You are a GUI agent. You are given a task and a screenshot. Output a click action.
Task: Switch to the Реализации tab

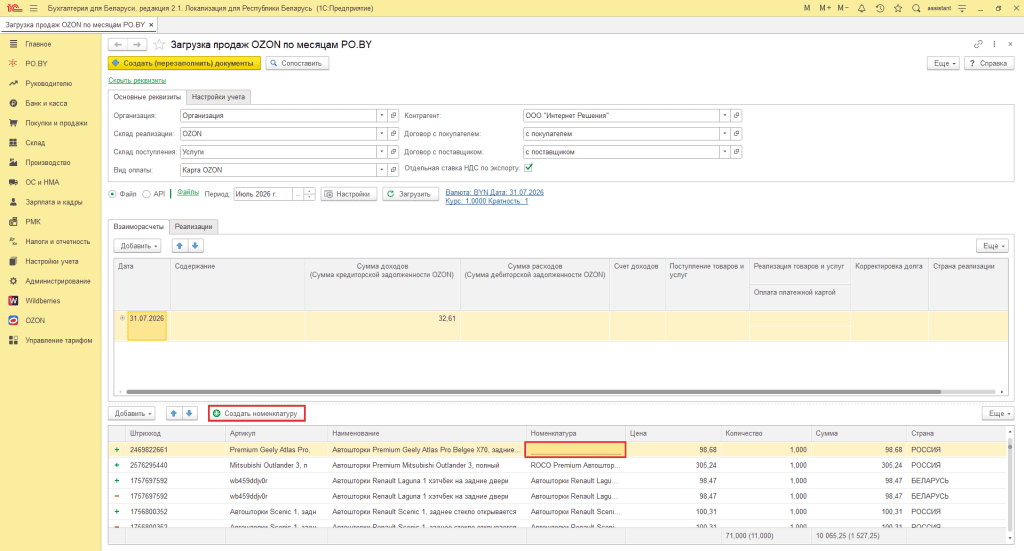[193, 227]
